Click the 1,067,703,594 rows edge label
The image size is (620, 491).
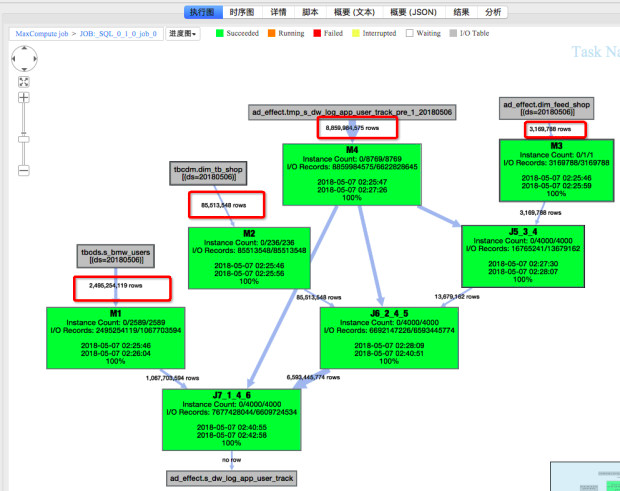172,378
